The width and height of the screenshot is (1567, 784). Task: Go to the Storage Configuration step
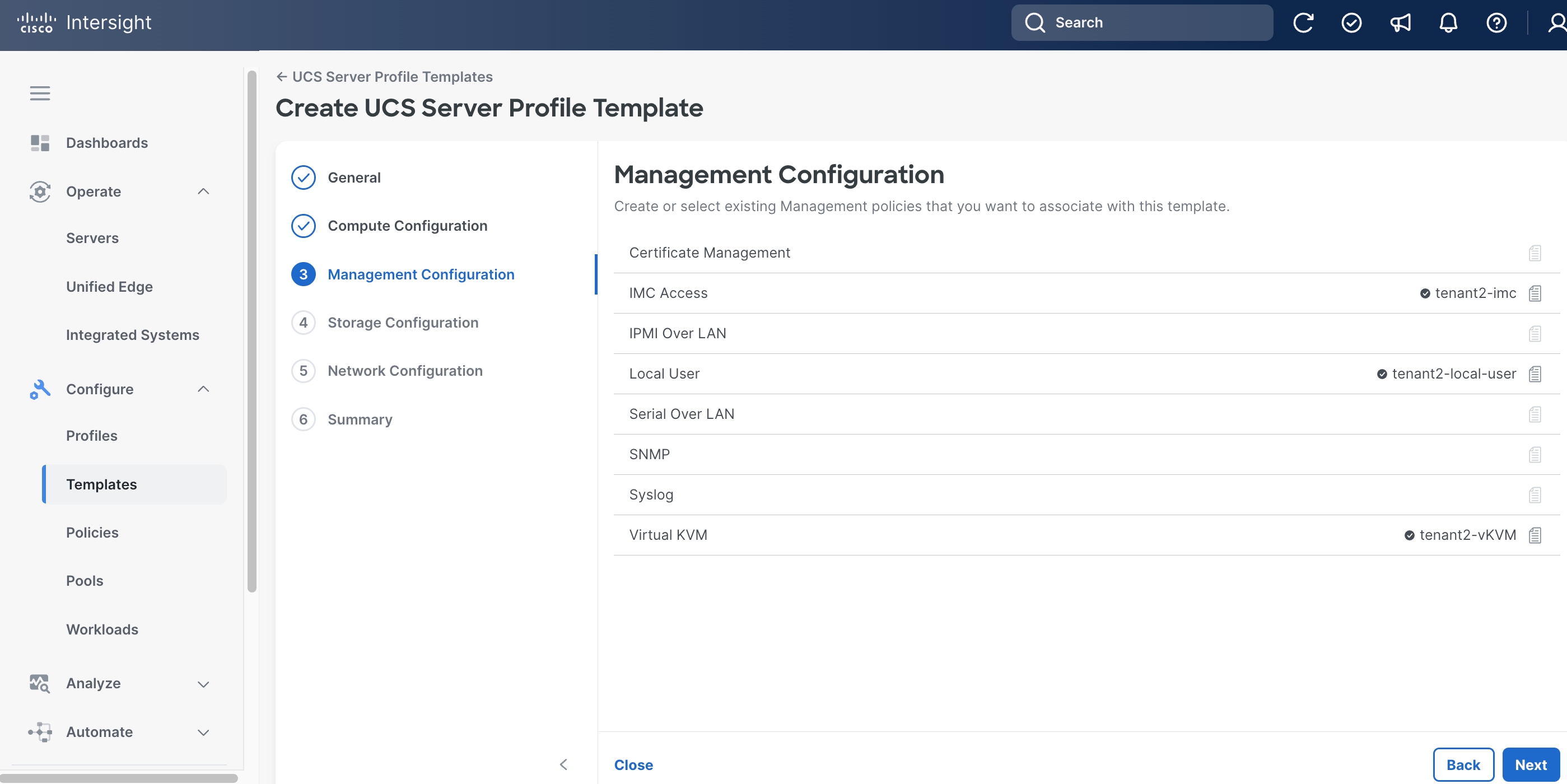point(403,323)
